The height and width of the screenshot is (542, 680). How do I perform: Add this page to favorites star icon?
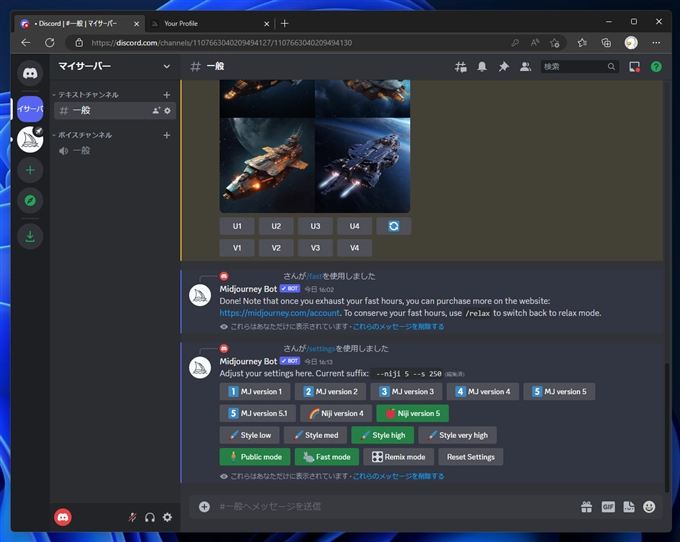[x=555, y=42]
